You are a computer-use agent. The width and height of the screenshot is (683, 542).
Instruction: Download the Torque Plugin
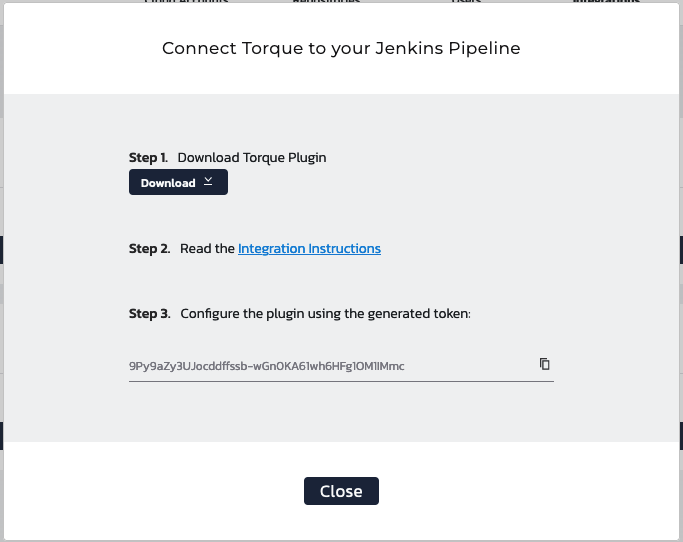point(178,182)
